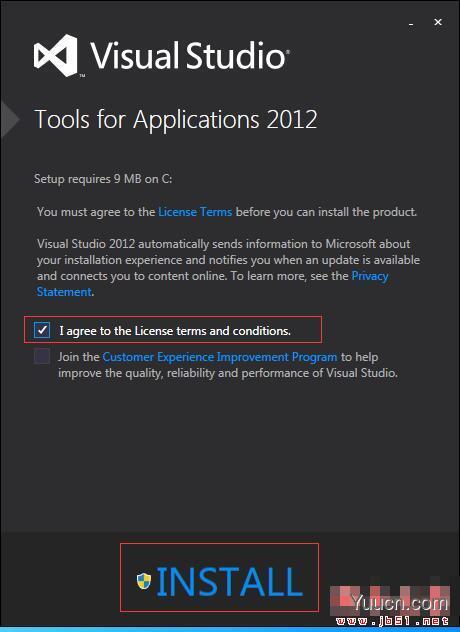This screenshot has height=632, width=460.
Task: Open the Customer Experience Improvement Program link
Action: coord(220,357)
